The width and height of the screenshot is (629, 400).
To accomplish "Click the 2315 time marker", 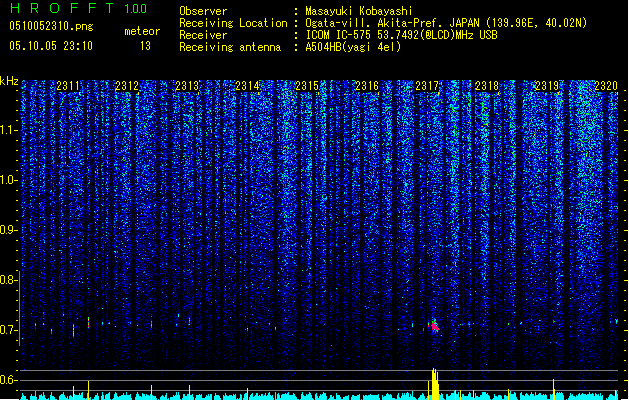I will 307,86.
